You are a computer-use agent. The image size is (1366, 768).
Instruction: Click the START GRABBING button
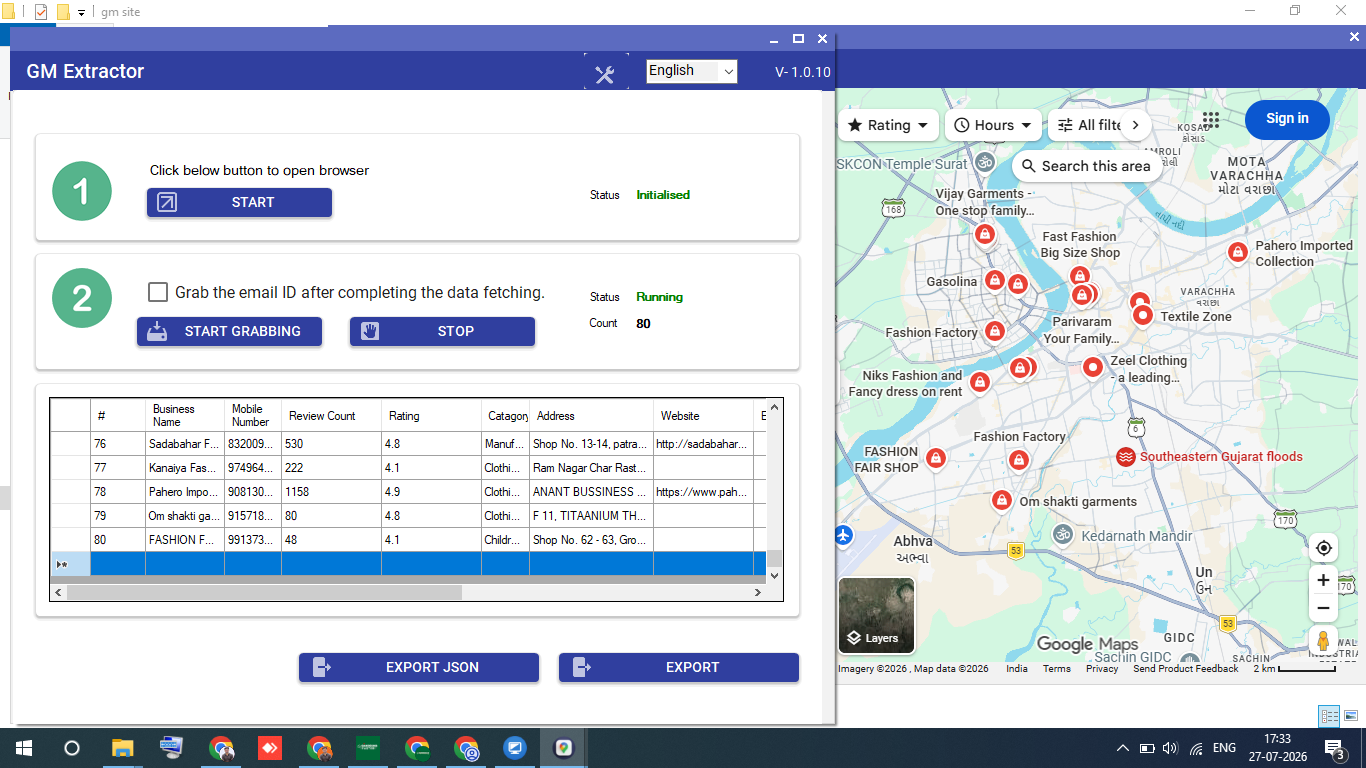pyautogui.click(x=229, y=331)
